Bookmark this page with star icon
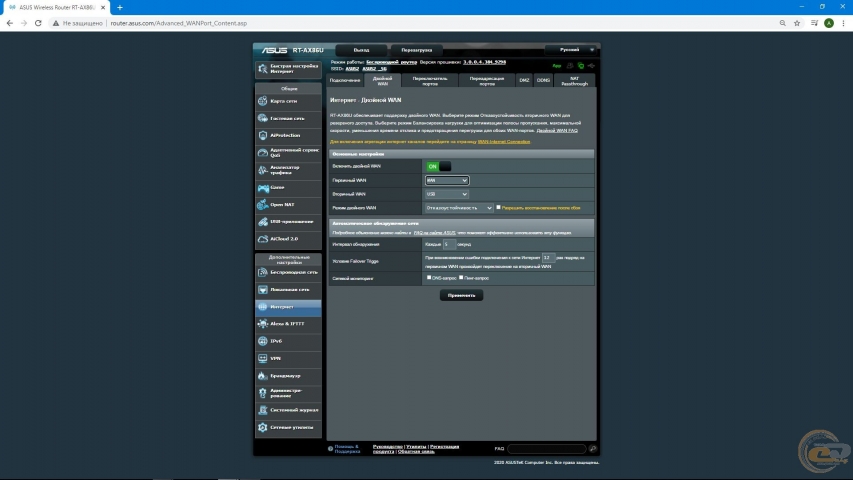 coord(797,23)
